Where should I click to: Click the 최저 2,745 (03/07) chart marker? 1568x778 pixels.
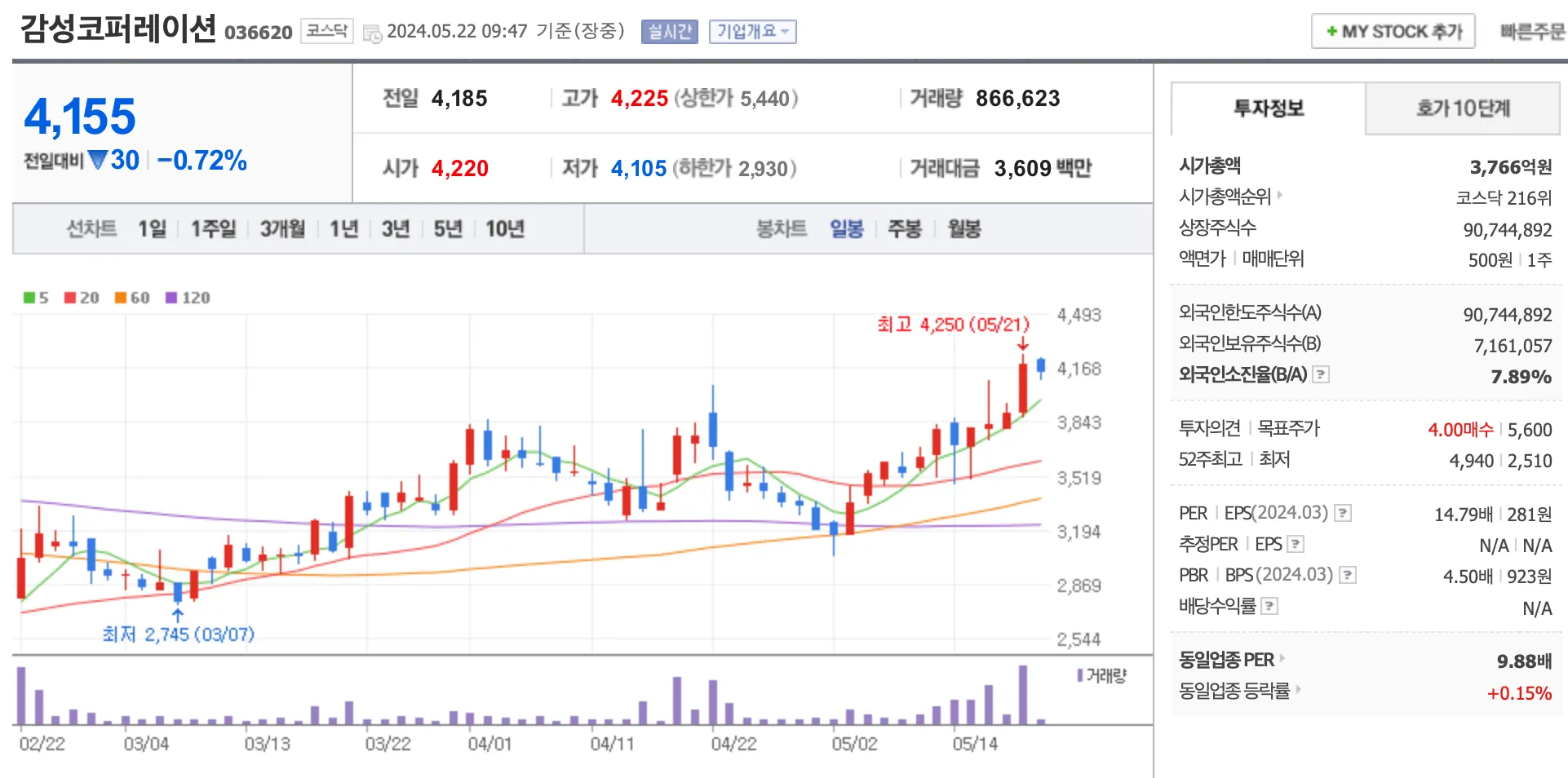[x=178, y=634]
